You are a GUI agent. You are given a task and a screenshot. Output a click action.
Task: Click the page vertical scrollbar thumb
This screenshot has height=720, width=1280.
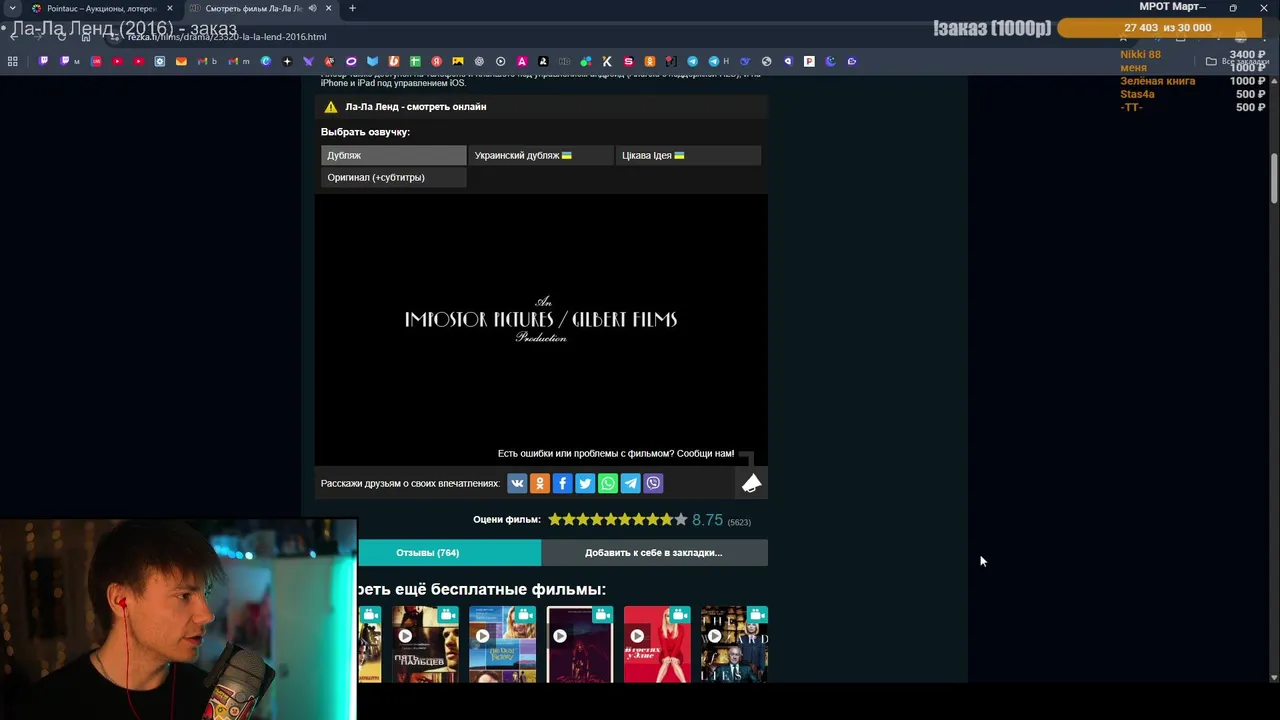point(1274,180)
